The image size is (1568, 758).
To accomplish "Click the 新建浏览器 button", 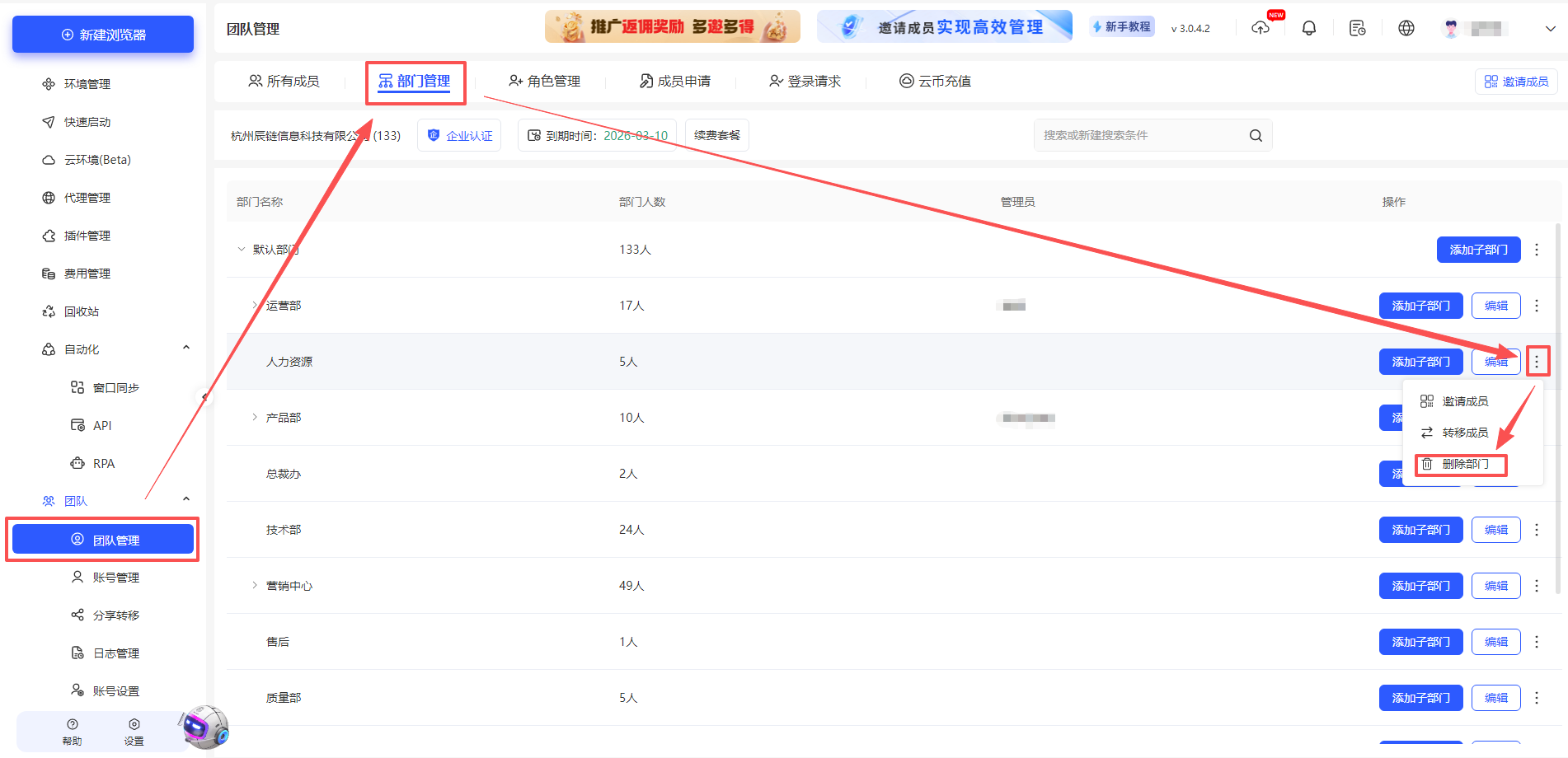I will tap(102, 34).
